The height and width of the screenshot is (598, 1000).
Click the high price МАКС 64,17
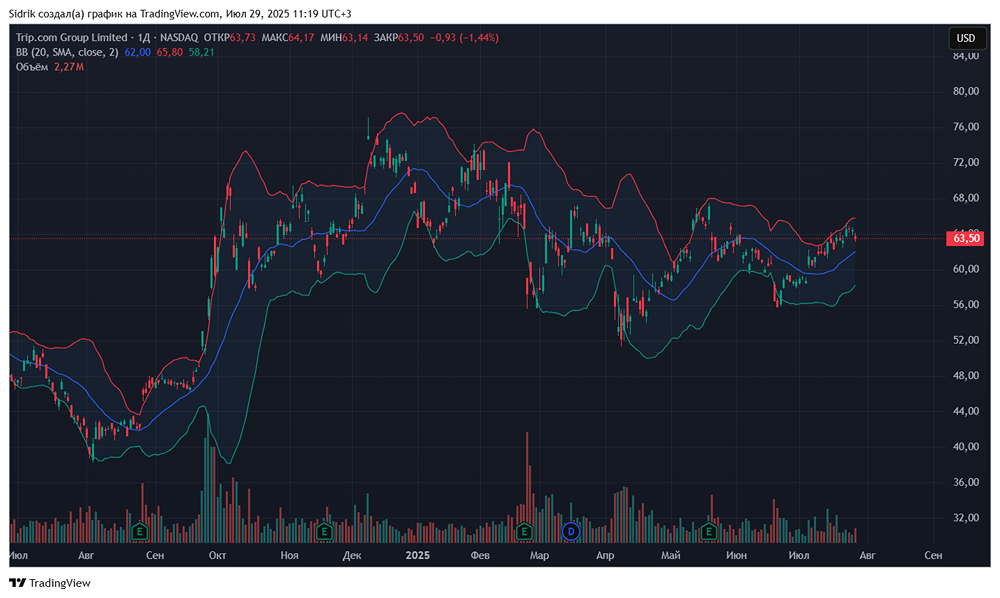pos(288,38)
